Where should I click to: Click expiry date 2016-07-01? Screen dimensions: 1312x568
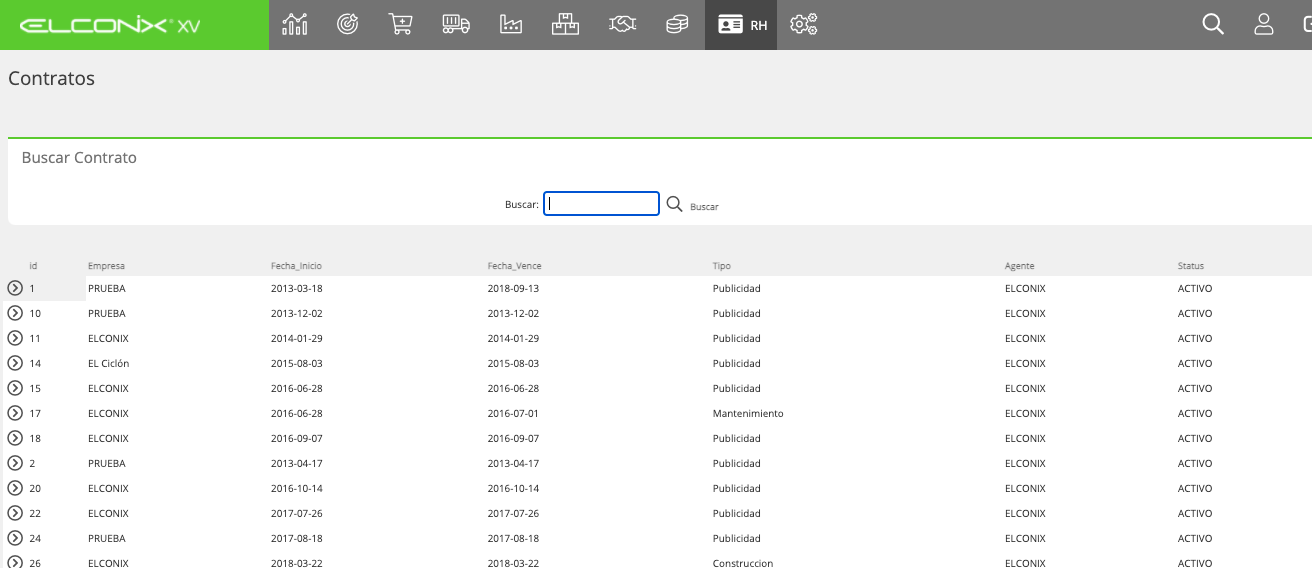tap(513, 413)
